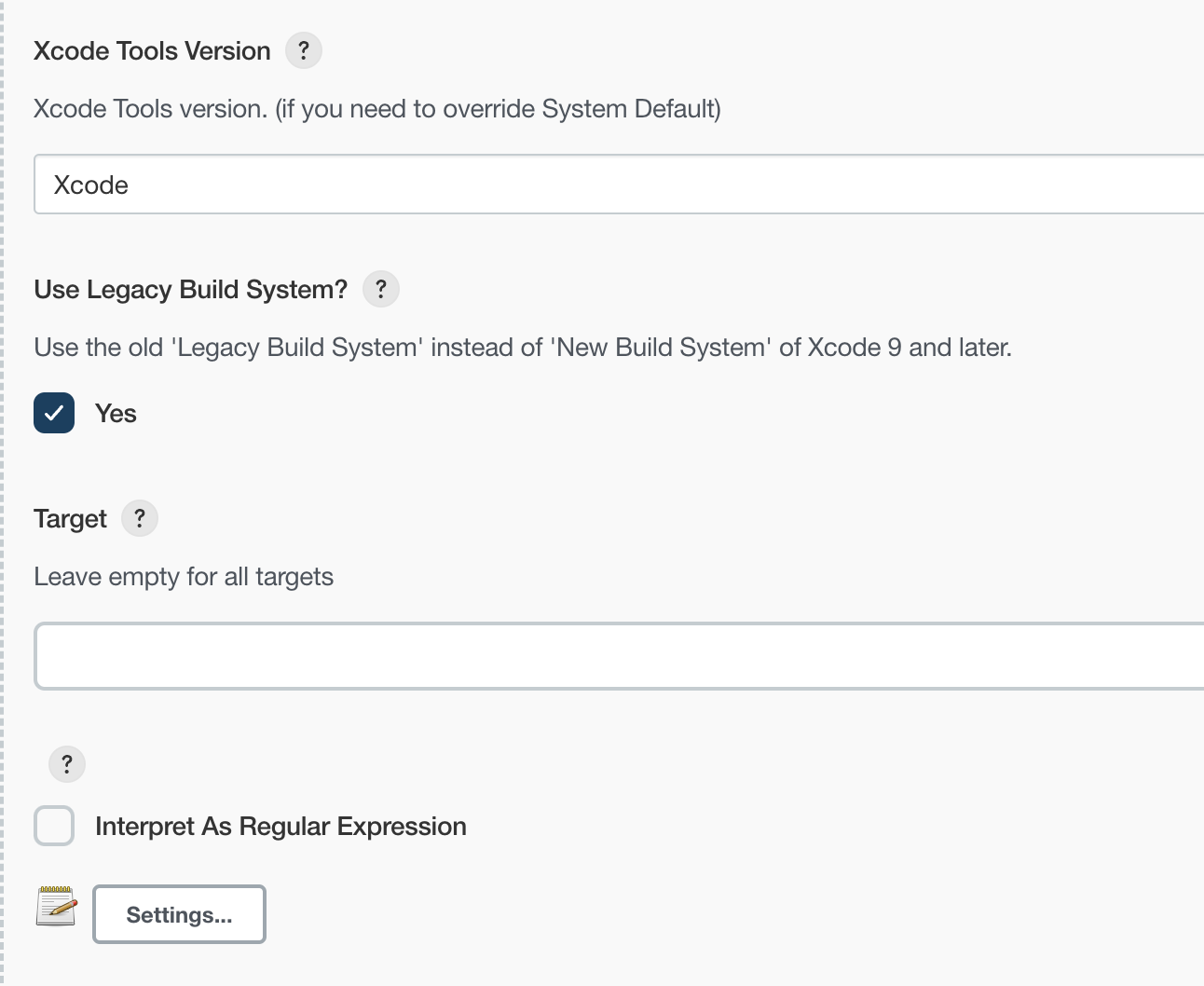The width and height of the screenshot is (1204, 986).
Task: Uncheck the Legacy Build System Yes checkbox
Action: (x=54, y=413)
